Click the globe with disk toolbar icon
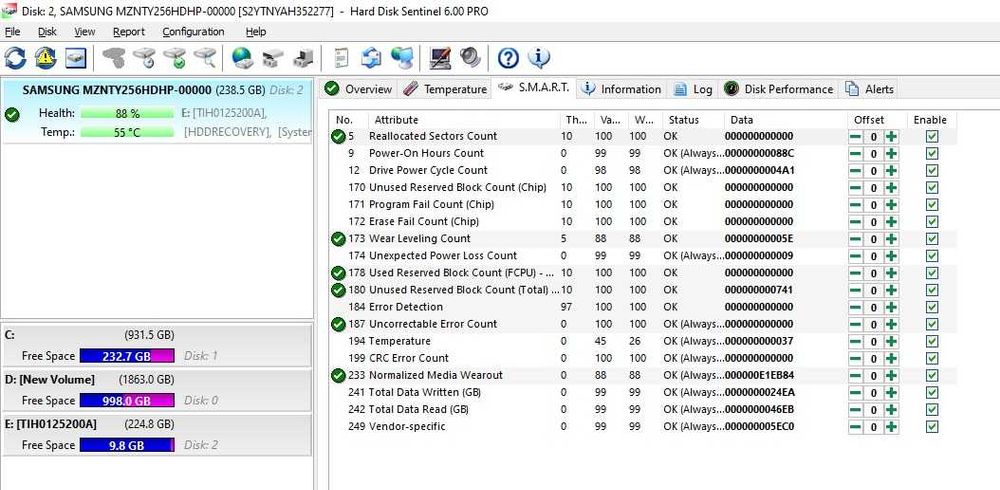The width and height of the screenshot is (1000, 490). [x=242, y=58]
